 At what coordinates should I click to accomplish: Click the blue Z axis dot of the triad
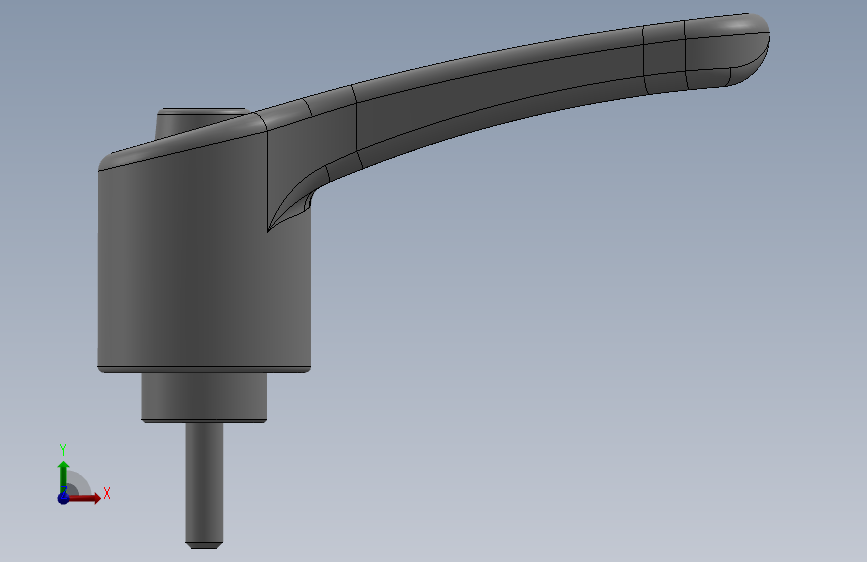coord(64,498)
